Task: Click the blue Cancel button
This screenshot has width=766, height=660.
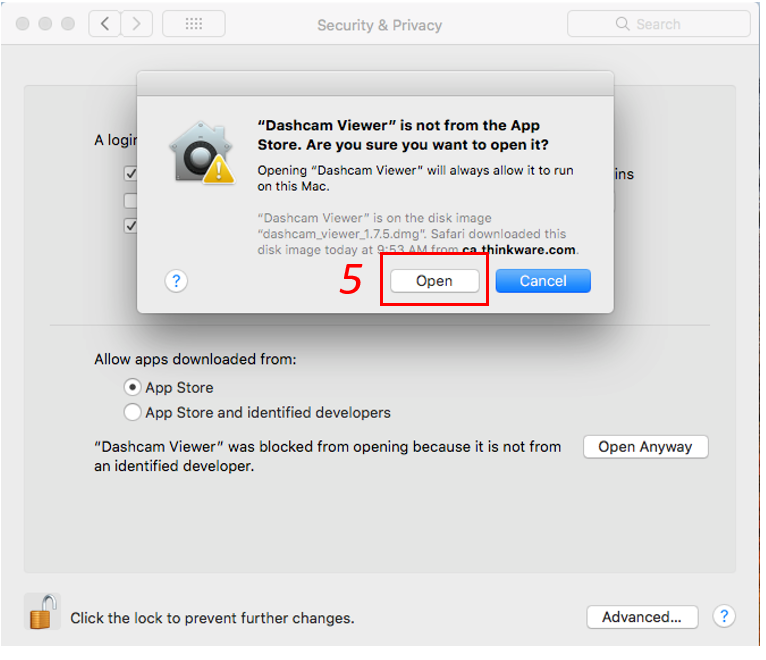Action: [x=543, y=281]
